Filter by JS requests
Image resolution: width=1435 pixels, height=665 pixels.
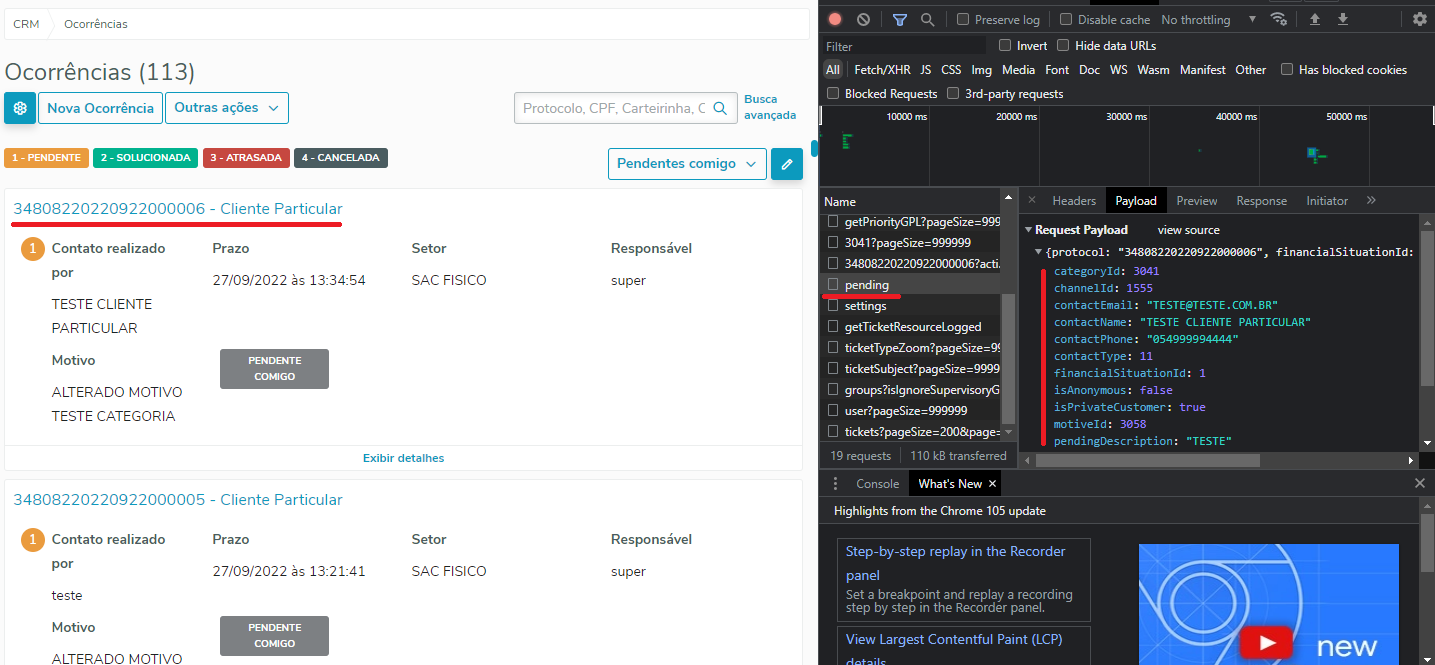[926, 69]
